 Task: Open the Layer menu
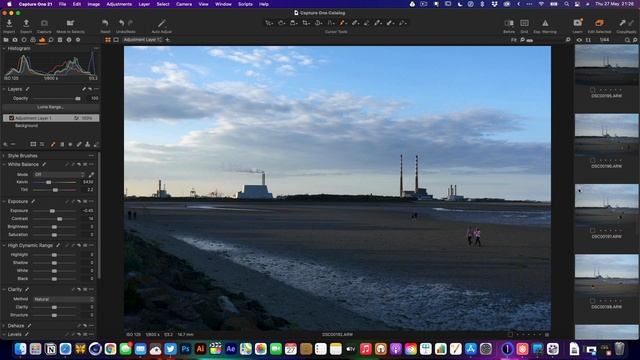pyautogui.click(x=144, y=4)
